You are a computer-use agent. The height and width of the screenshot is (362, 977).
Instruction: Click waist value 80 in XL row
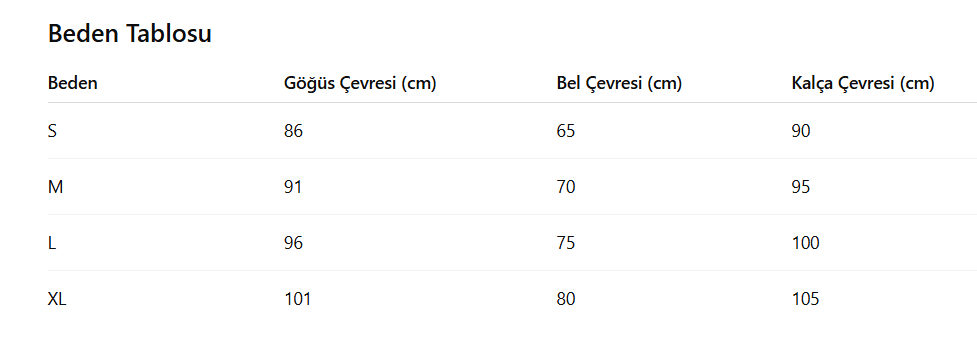[566, 299]
